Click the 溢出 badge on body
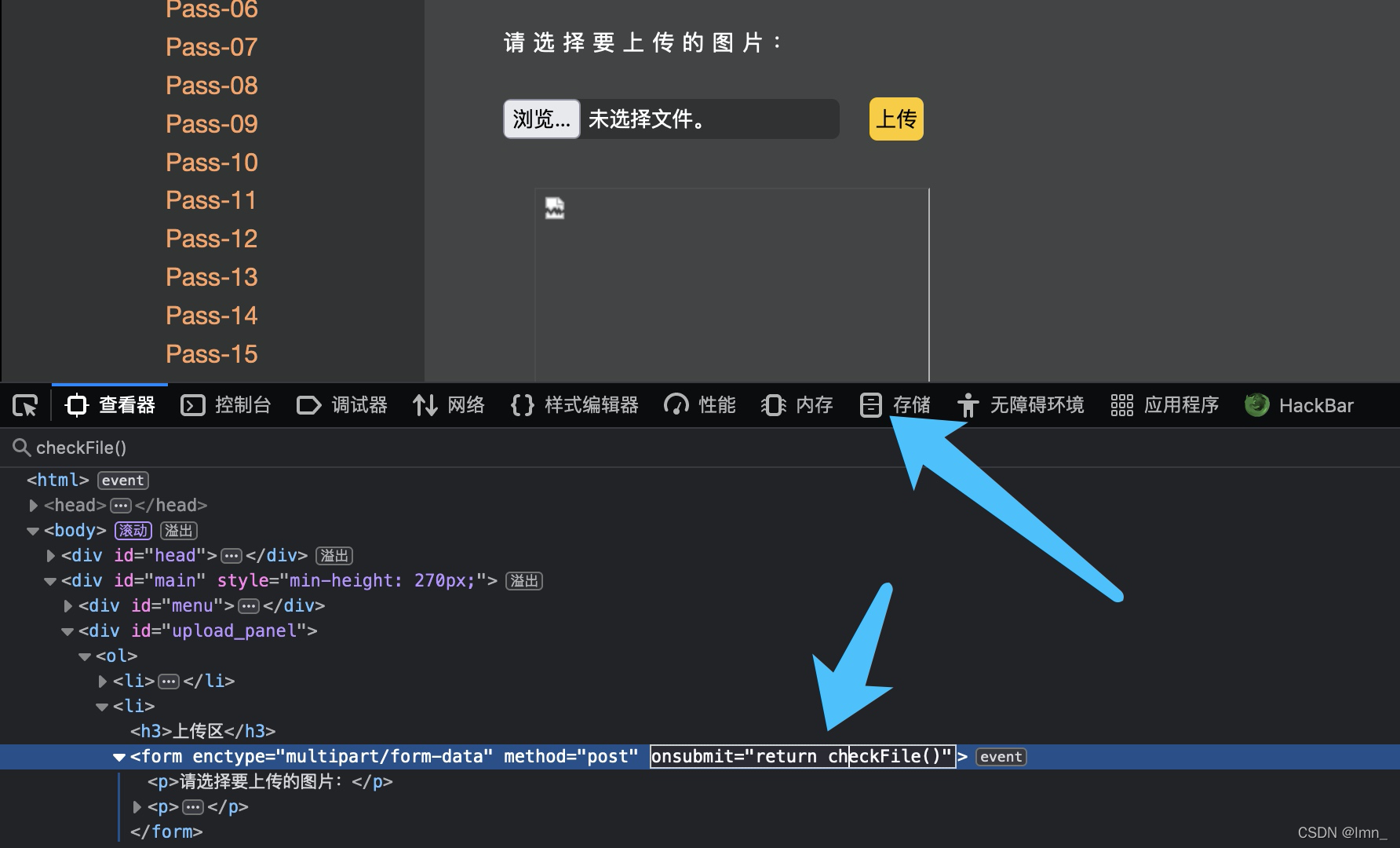The width and height of the screenshot is (1400, 848). tap(179, 531)
